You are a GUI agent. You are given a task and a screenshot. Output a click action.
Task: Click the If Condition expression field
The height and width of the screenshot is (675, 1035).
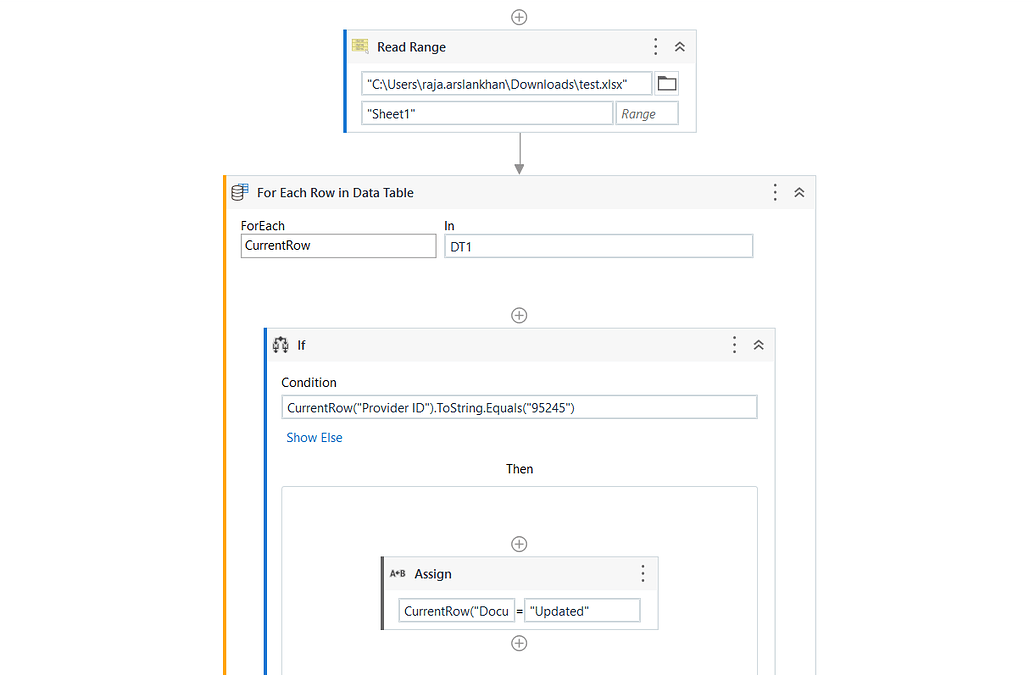(x=519, y=408)
